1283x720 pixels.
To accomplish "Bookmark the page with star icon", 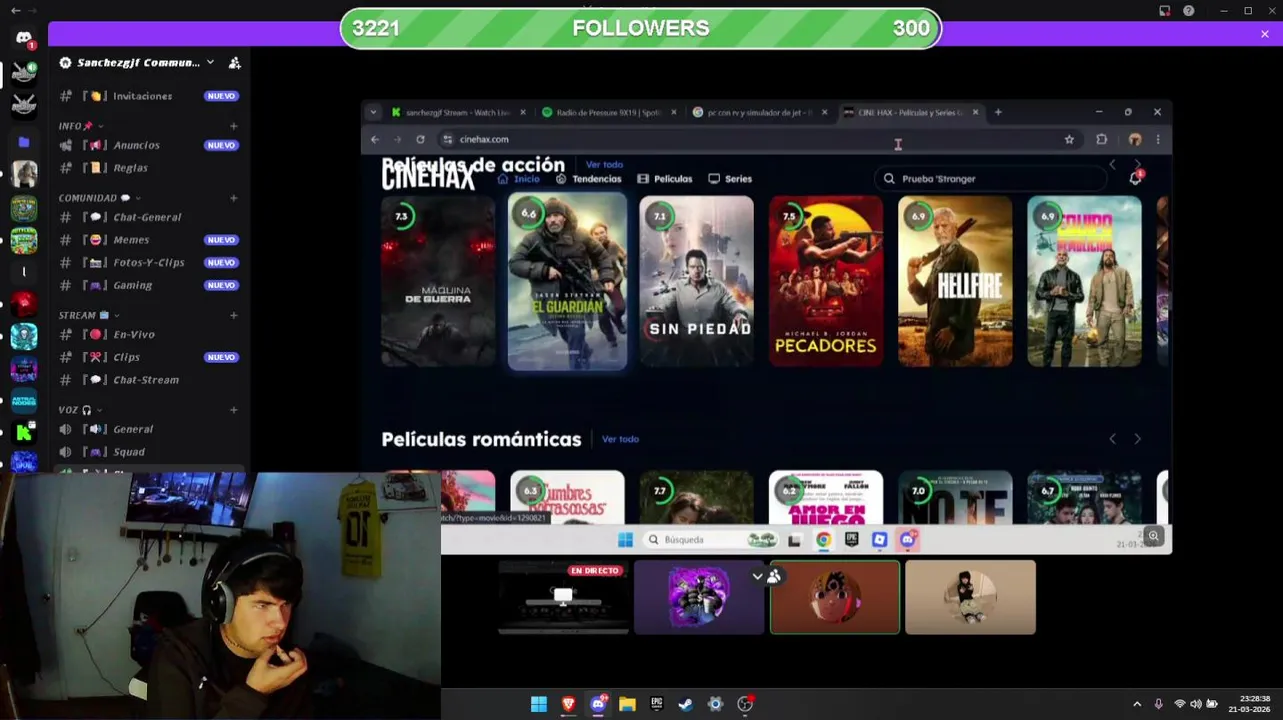I will click(x=1069, y=139).
